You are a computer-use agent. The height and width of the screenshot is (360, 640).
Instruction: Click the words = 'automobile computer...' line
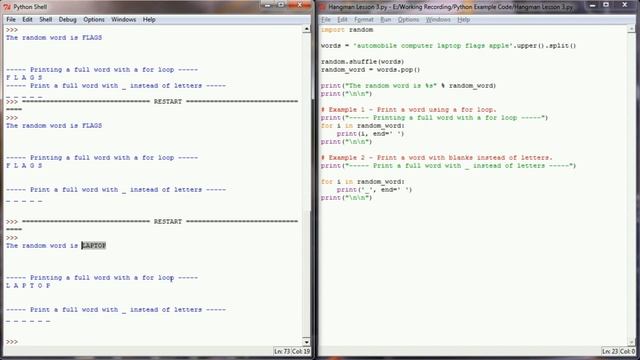pyautogui.click(x=448, y=46)
